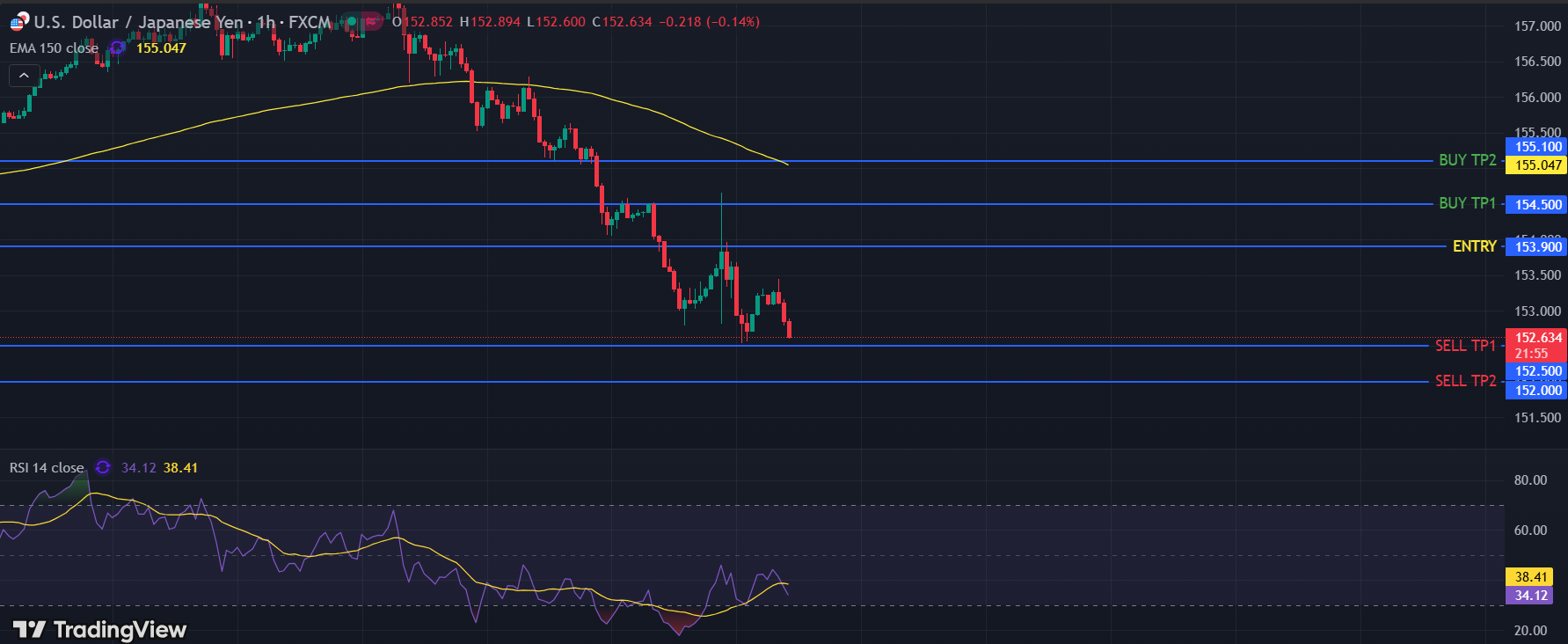
Task: Click the 153.900 entry price tag
Action: point(1537,247)
